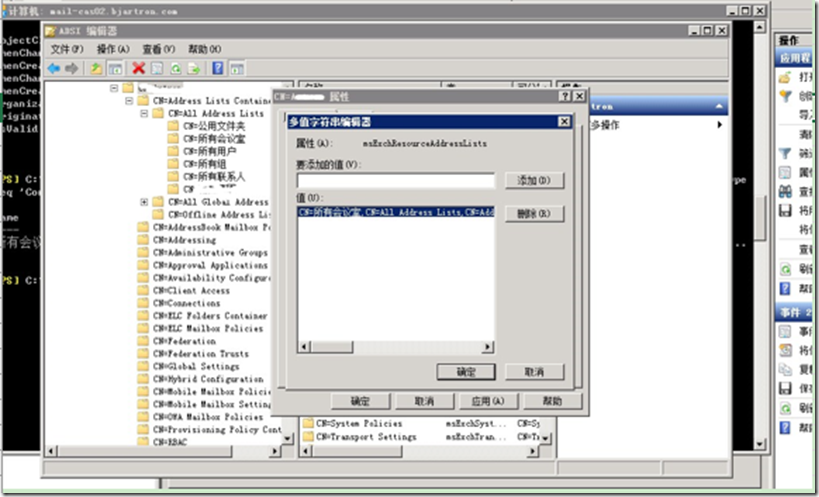Click the green Refresh toolbar icon
The image size is (819, 497).
click(176, 68)
